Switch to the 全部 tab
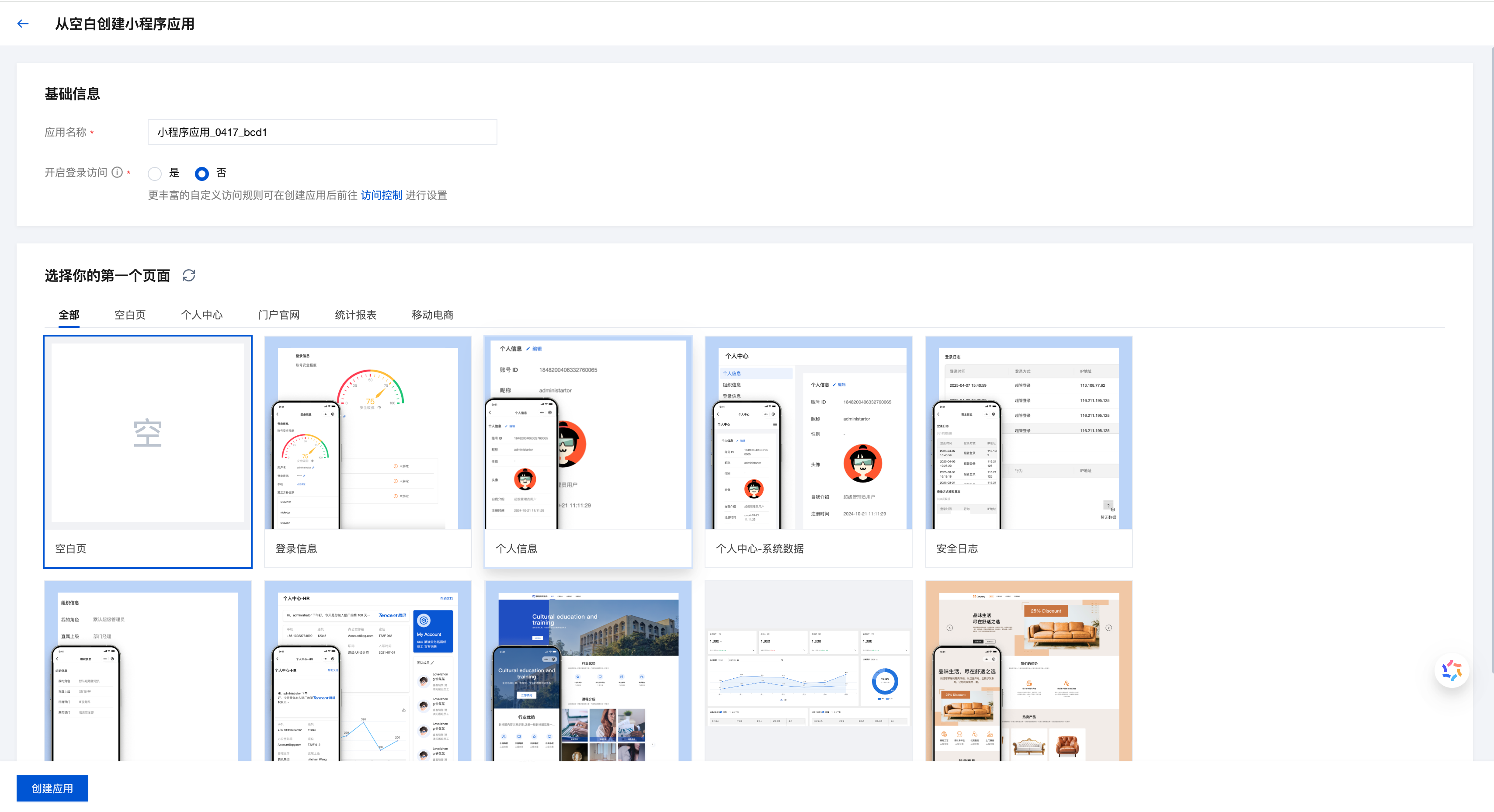The width and height of the screenshot is (1494, 812). click(x=69, y=315)
